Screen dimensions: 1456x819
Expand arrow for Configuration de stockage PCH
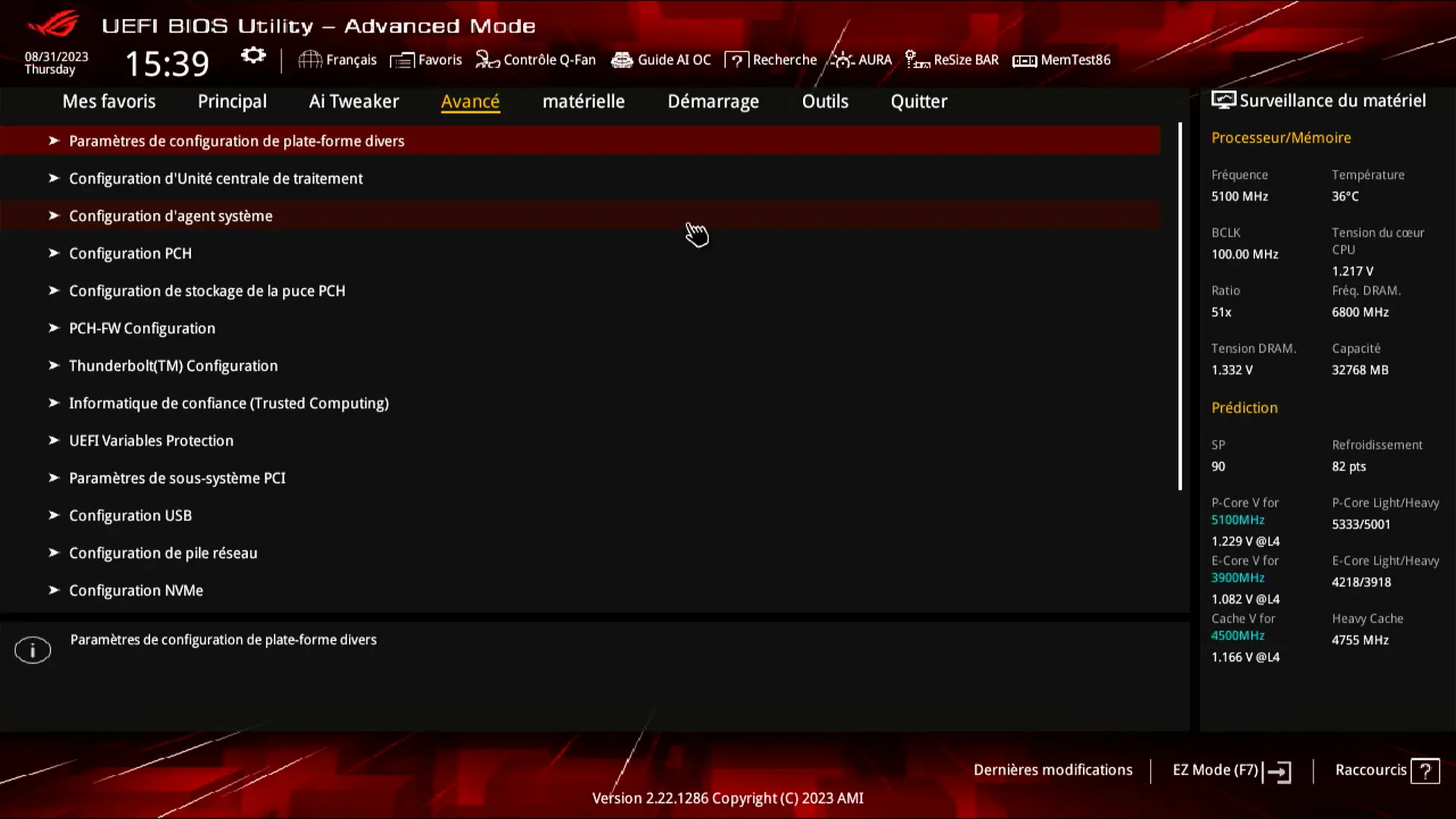coord(54,290)
